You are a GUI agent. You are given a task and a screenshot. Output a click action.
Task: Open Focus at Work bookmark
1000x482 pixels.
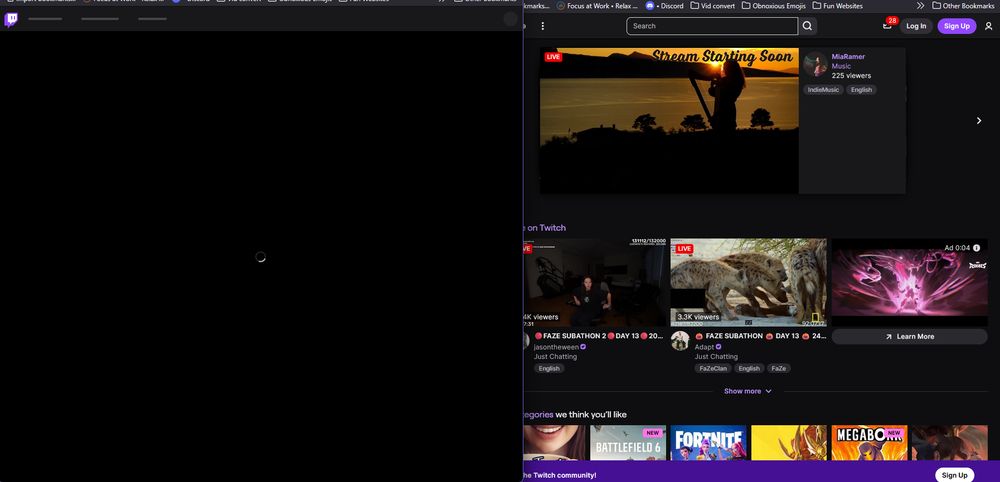pyautogui.click(x=597, y=6)
